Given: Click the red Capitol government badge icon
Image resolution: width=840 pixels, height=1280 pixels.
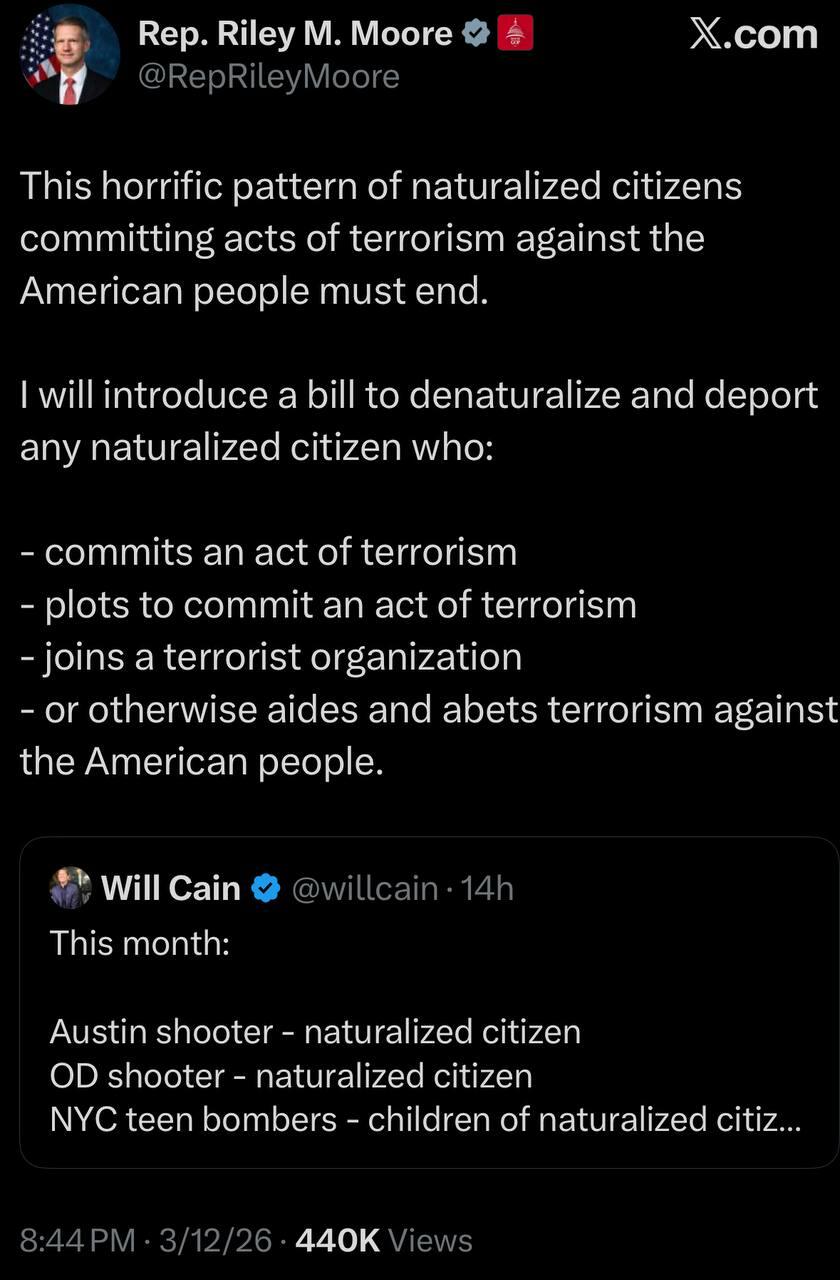Looking at the screenshot, I should pyautogui.click(x=515, y=34).
